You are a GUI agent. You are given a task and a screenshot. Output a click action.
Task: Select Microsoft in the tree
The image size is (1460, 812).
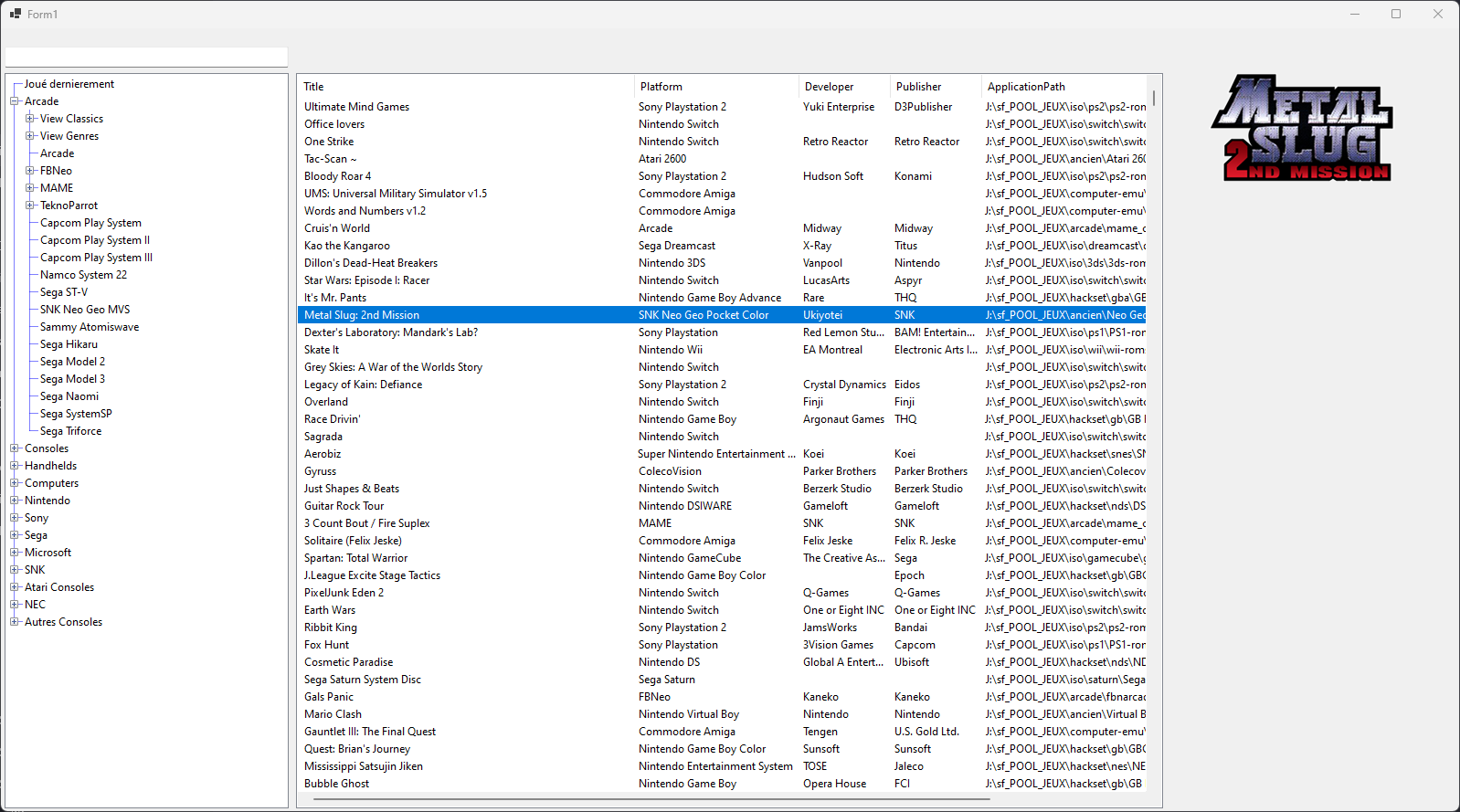coord(48,553)
